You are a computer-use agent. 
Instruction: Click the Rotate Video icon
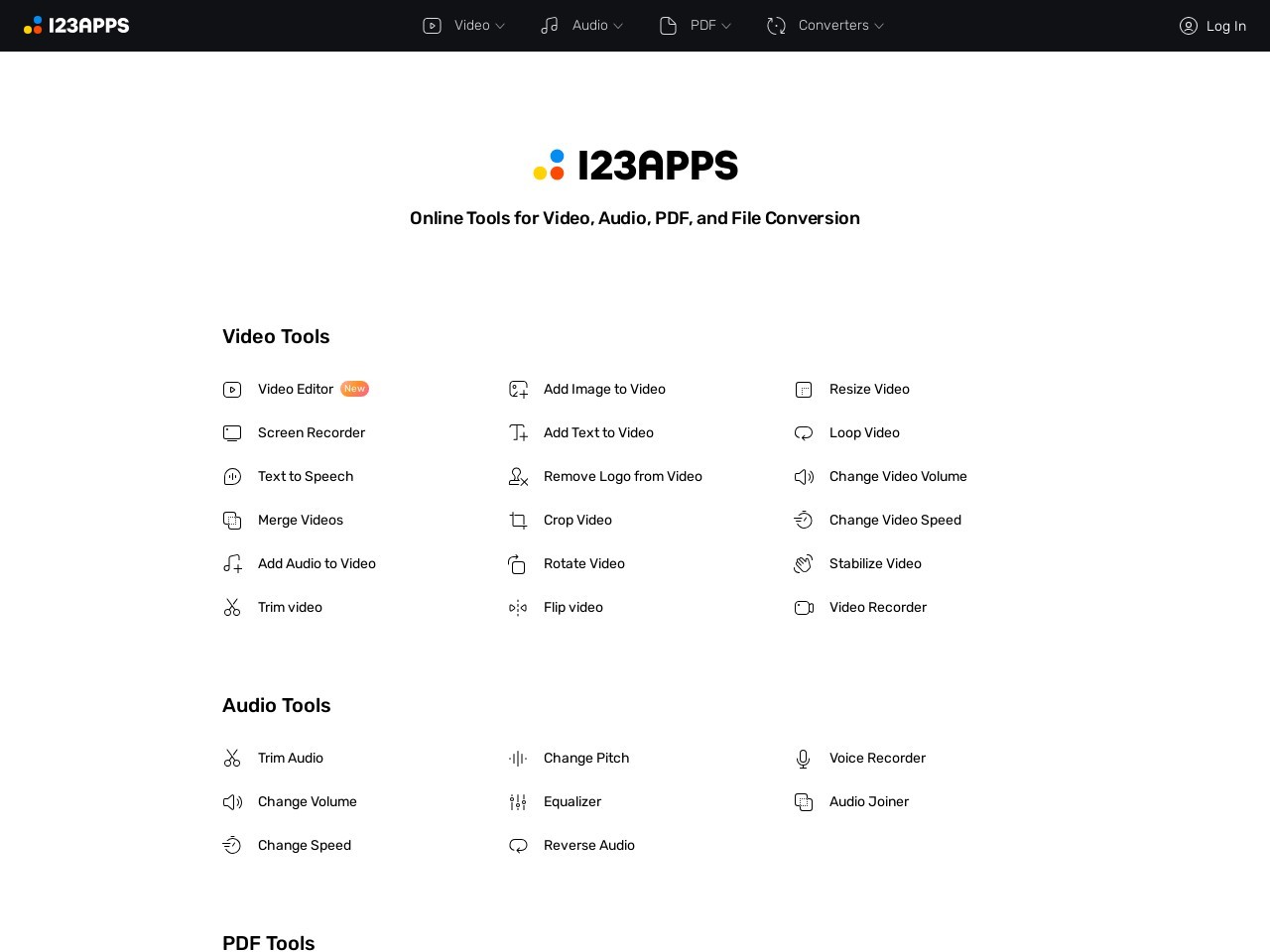(x=518, y=564)
